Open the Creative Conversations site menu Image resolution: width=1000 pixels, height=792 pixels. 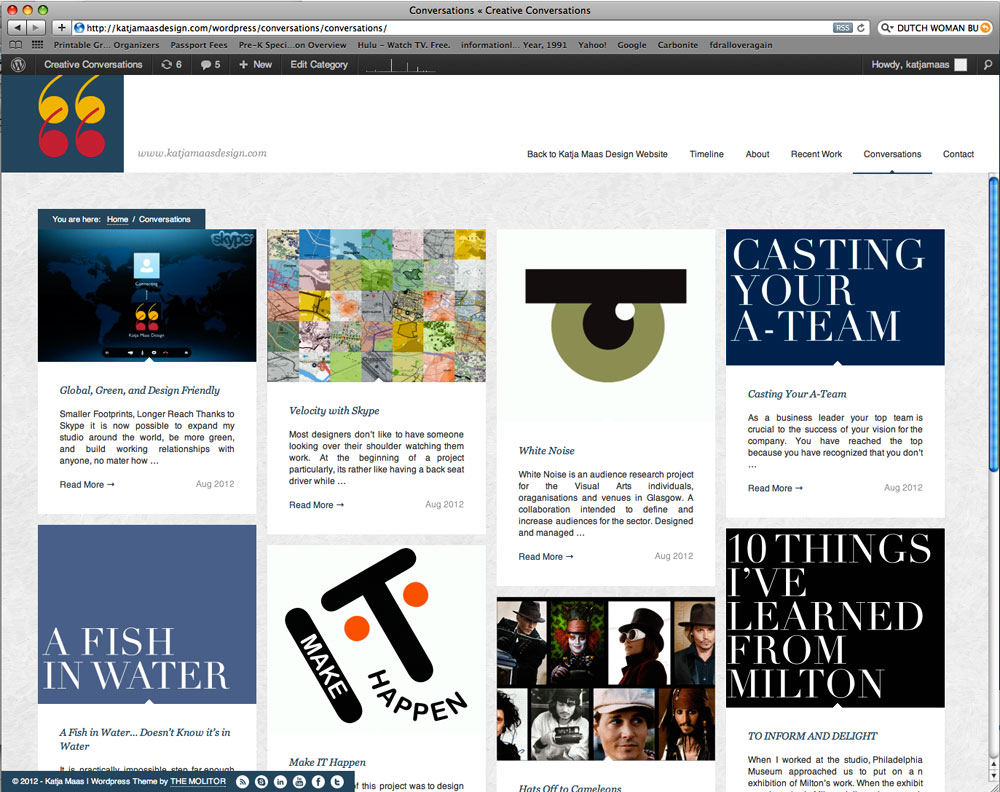tap(93, 64)
